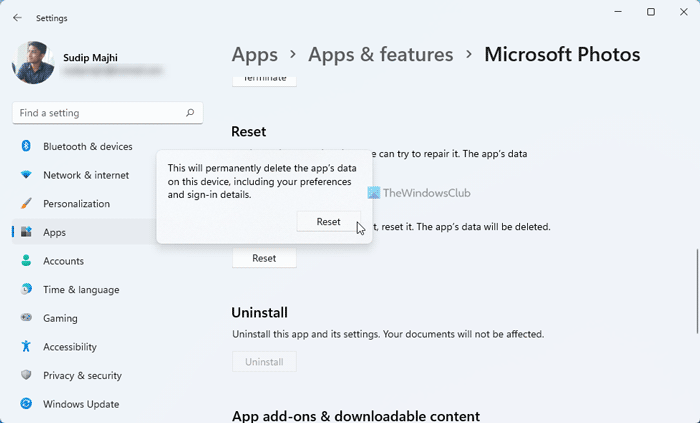700x423 pixels.
Task: Click the Apps sidebar icon
Action: coord(26,232)
